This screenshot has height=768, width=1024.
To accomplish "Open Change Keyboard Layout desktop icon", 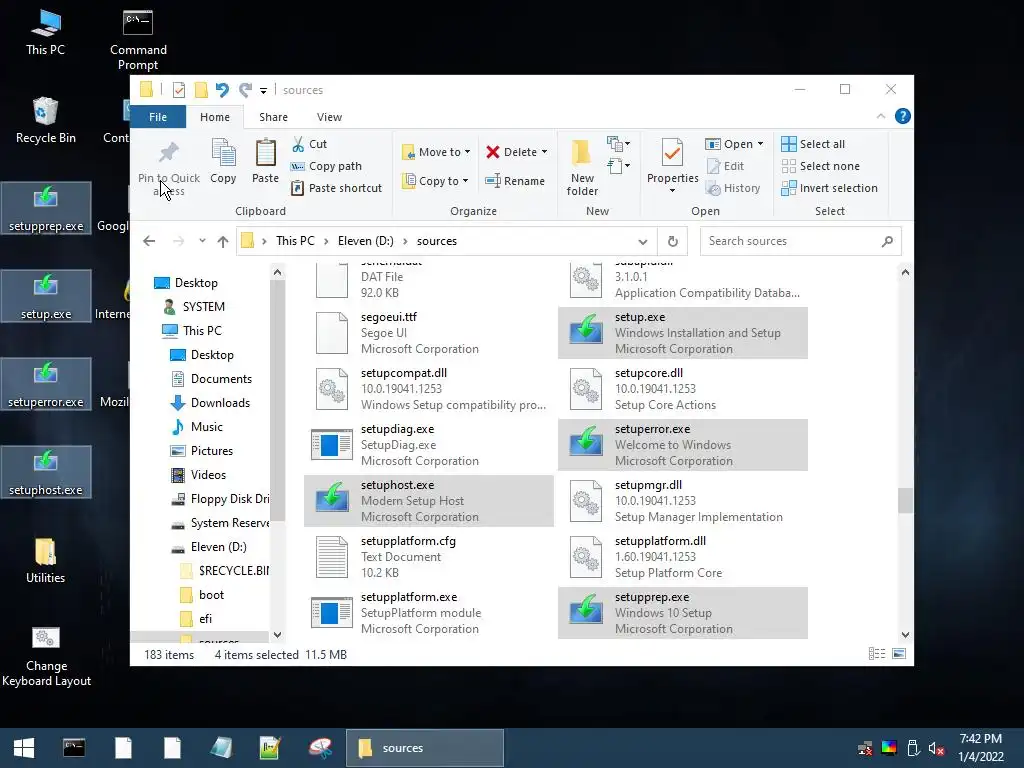I will [46, 656].
